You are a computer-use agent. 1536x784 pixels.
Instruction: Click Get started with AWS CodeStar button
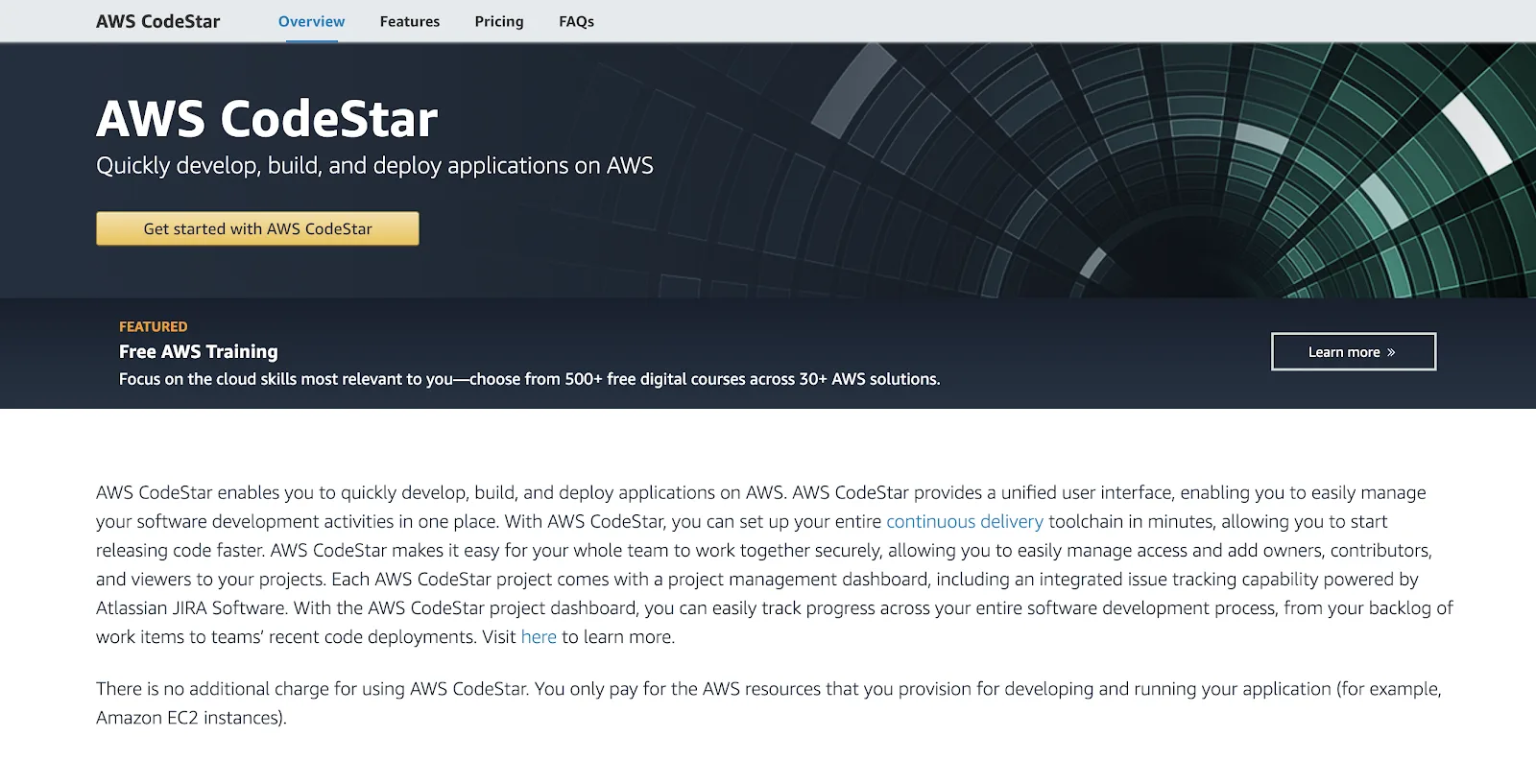[x=257, y=228]
